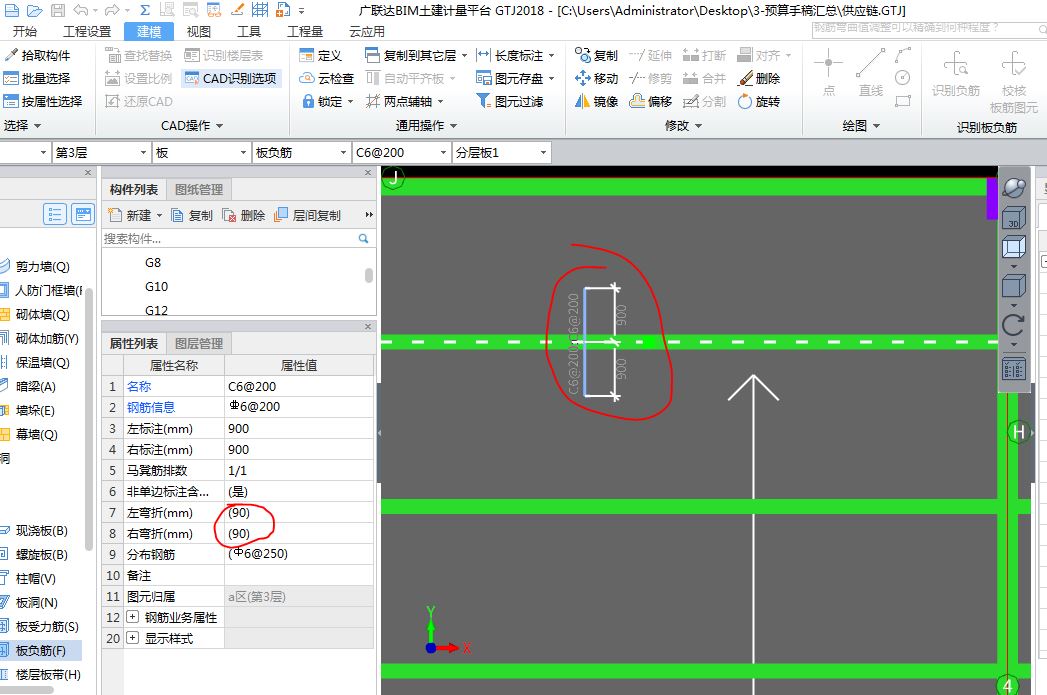1047x695 pixels.
Task: Select 批量选择 batch select tool
Action: 37,78
